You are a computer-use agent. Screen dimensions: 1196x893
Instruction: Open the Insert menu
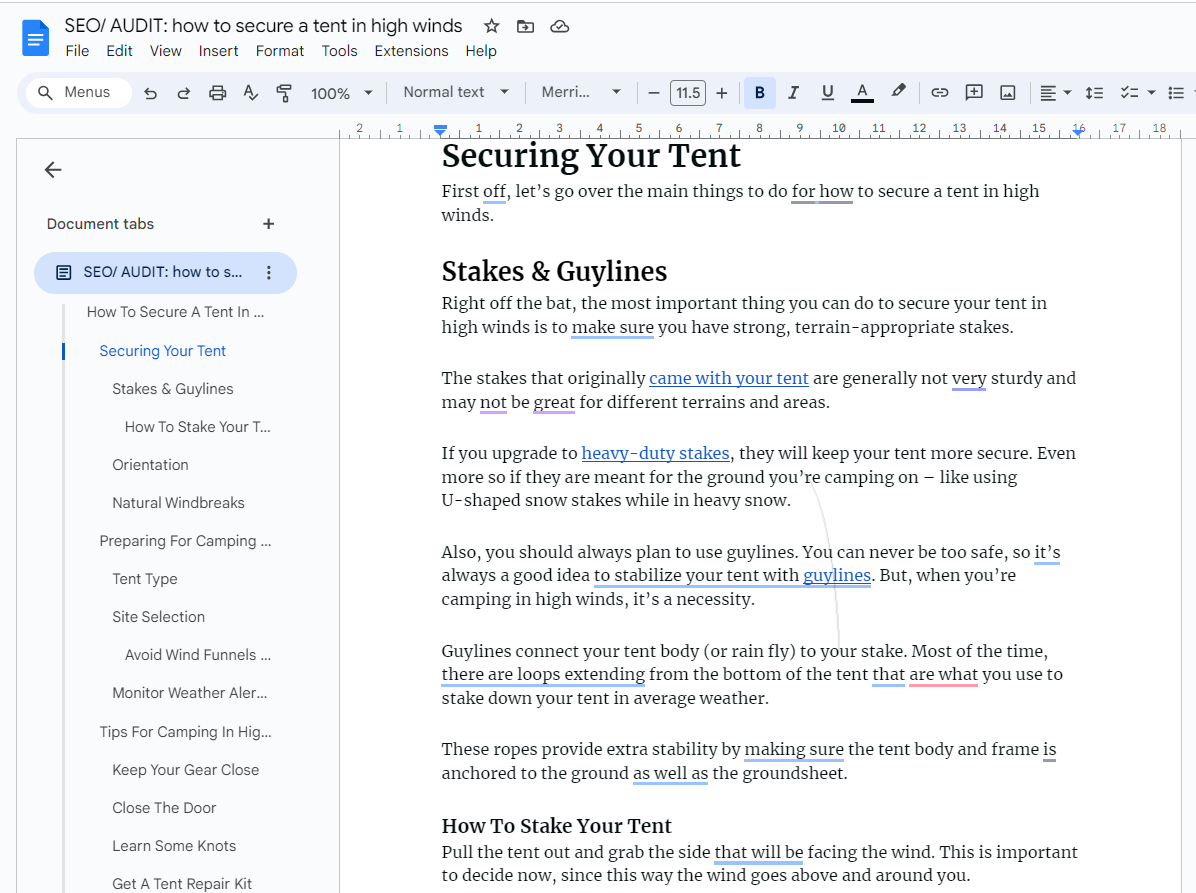pyautogui.click(x=218, y=51)
